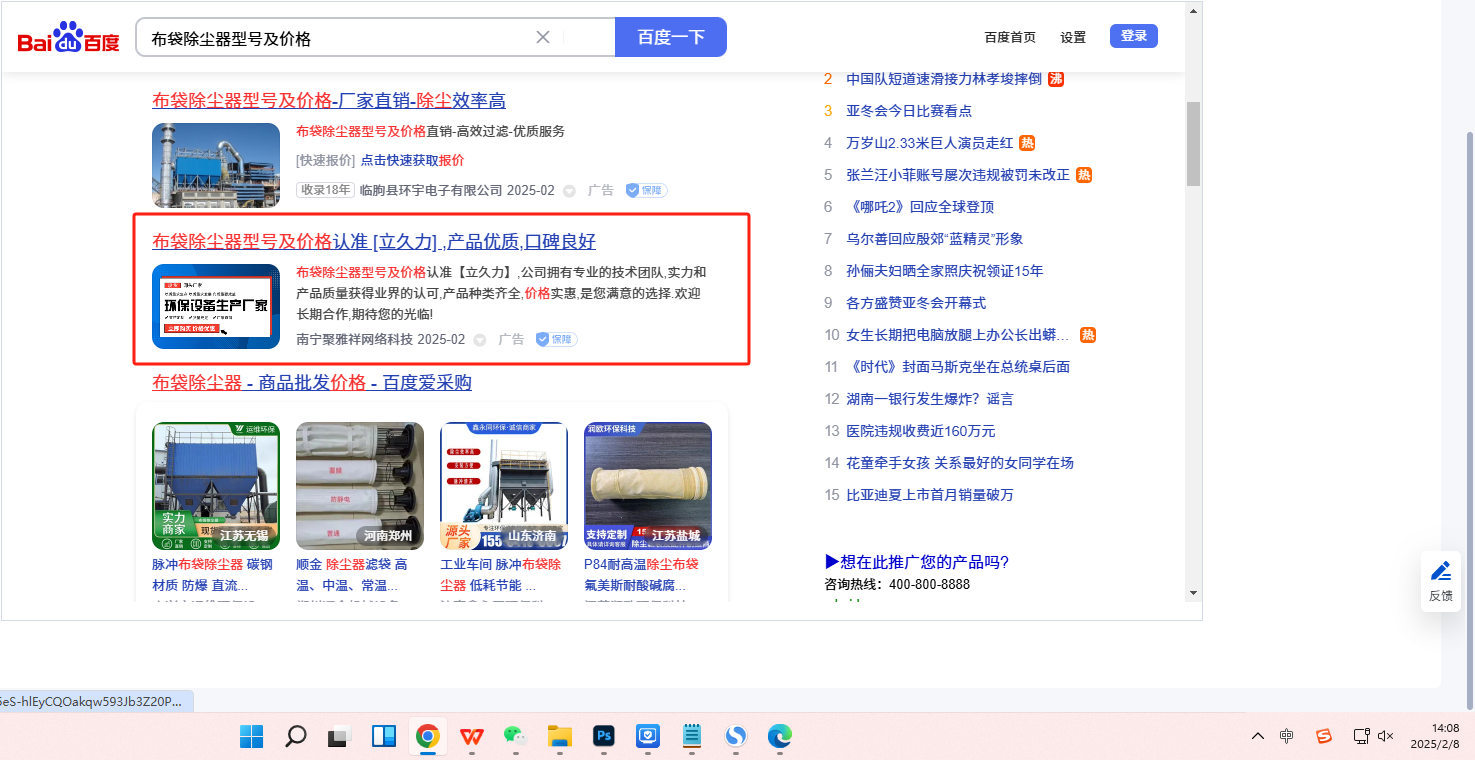Click the Baidu logo
This screenshot has width=1475, height=760.
68,39
